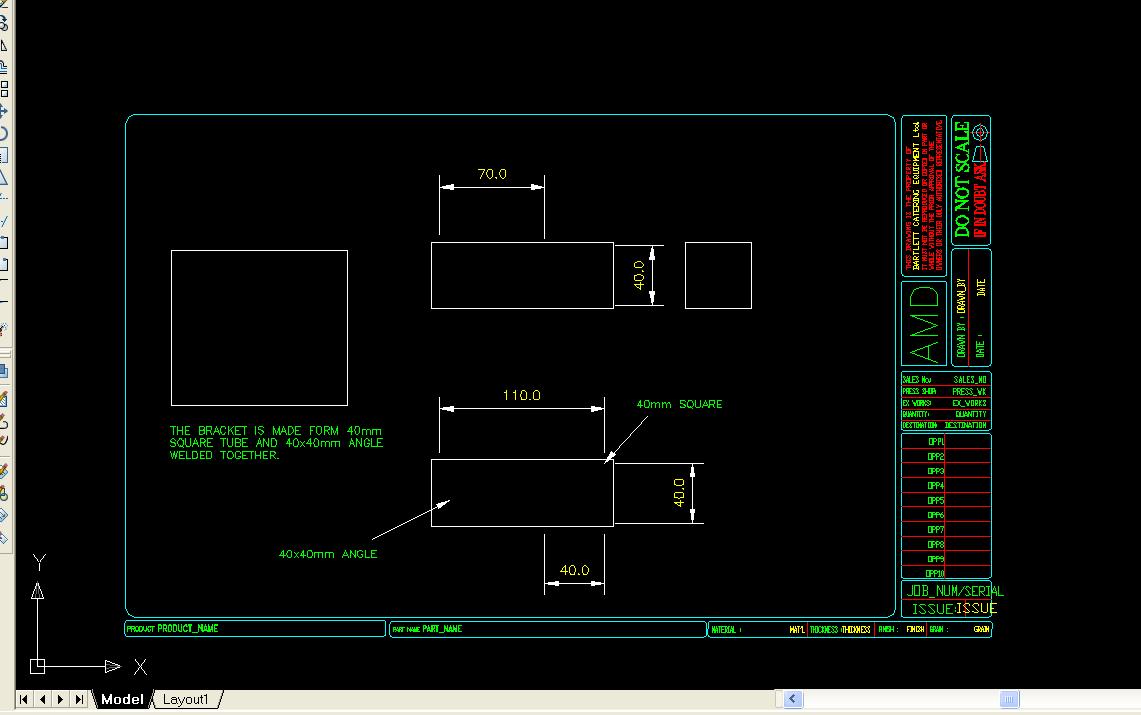Viewport: 1141px width, 715px height.
Task: Click the UCS icon origin square
Action: tap(37, 666)
